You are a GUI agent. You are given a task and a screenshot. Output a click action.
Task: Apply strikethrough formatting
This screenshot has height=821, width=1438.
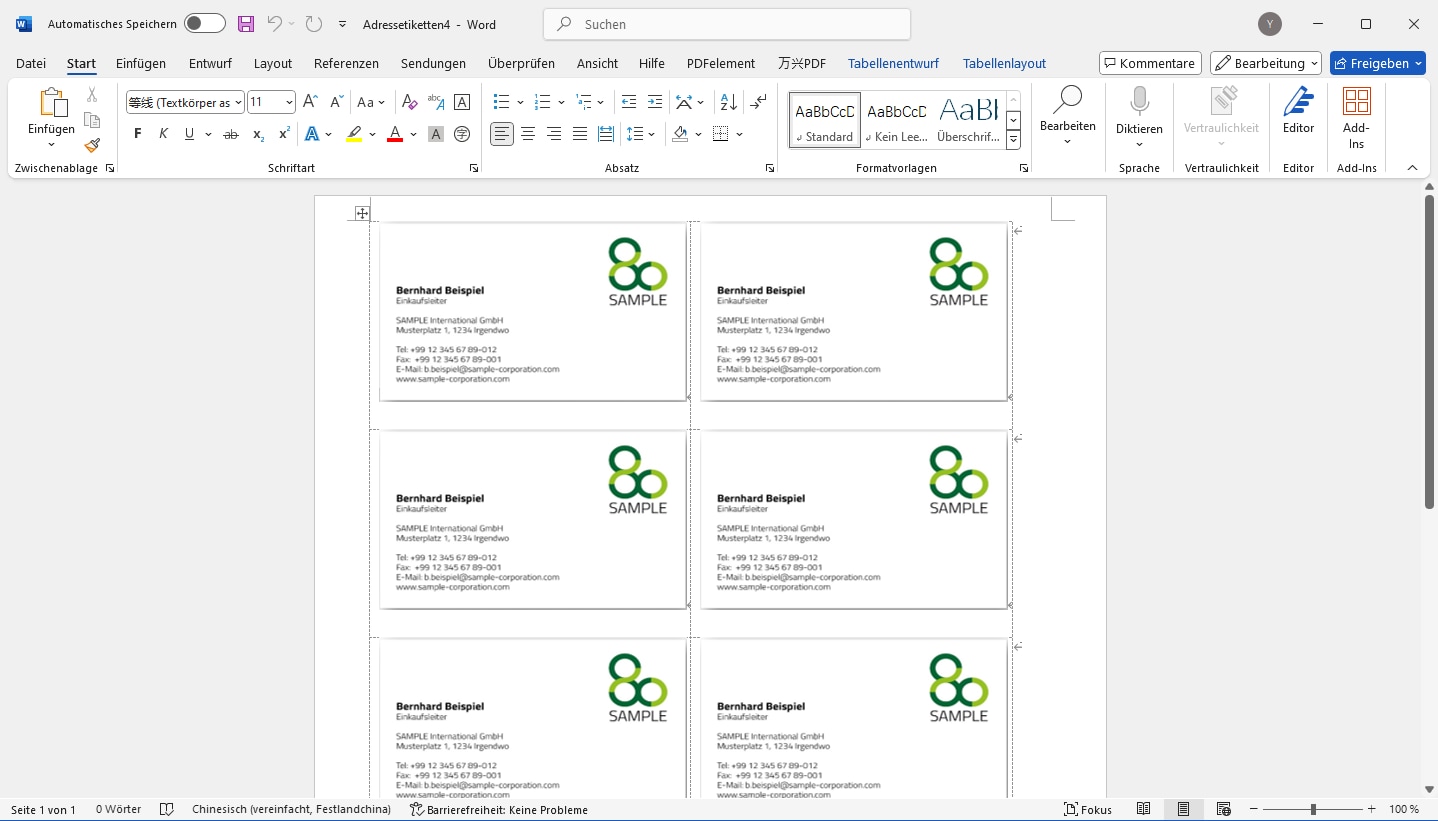(x=231, y=134)
